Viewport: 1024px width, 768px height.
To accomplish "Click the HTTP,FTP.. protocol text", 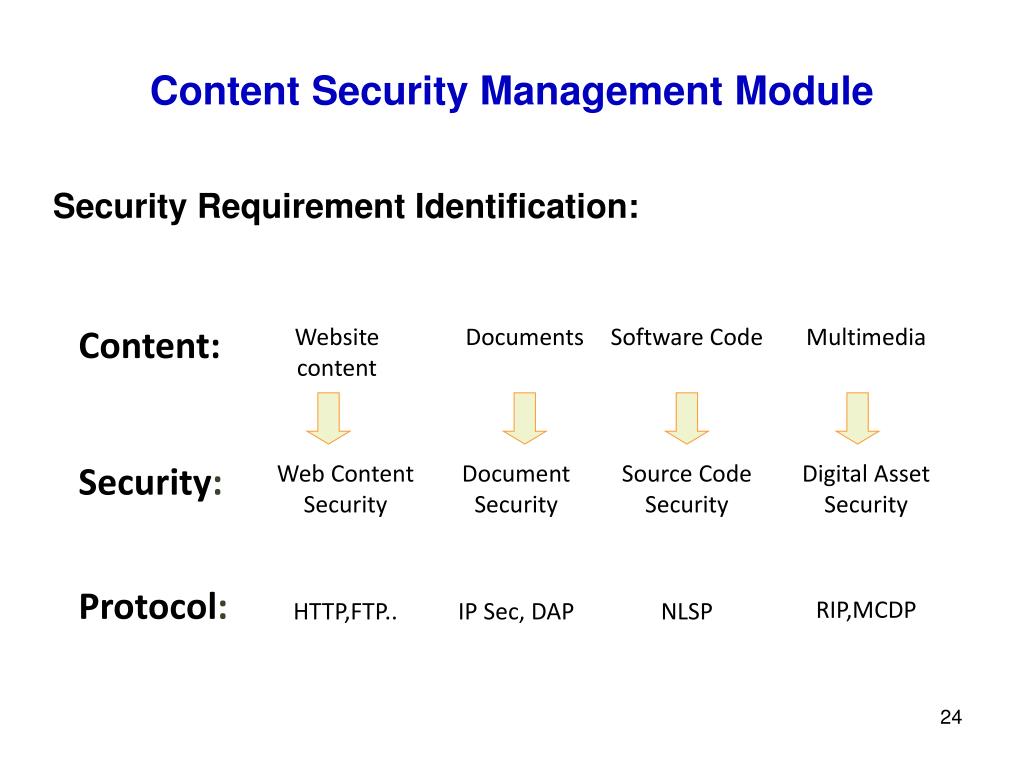I will tap(345, 612).
